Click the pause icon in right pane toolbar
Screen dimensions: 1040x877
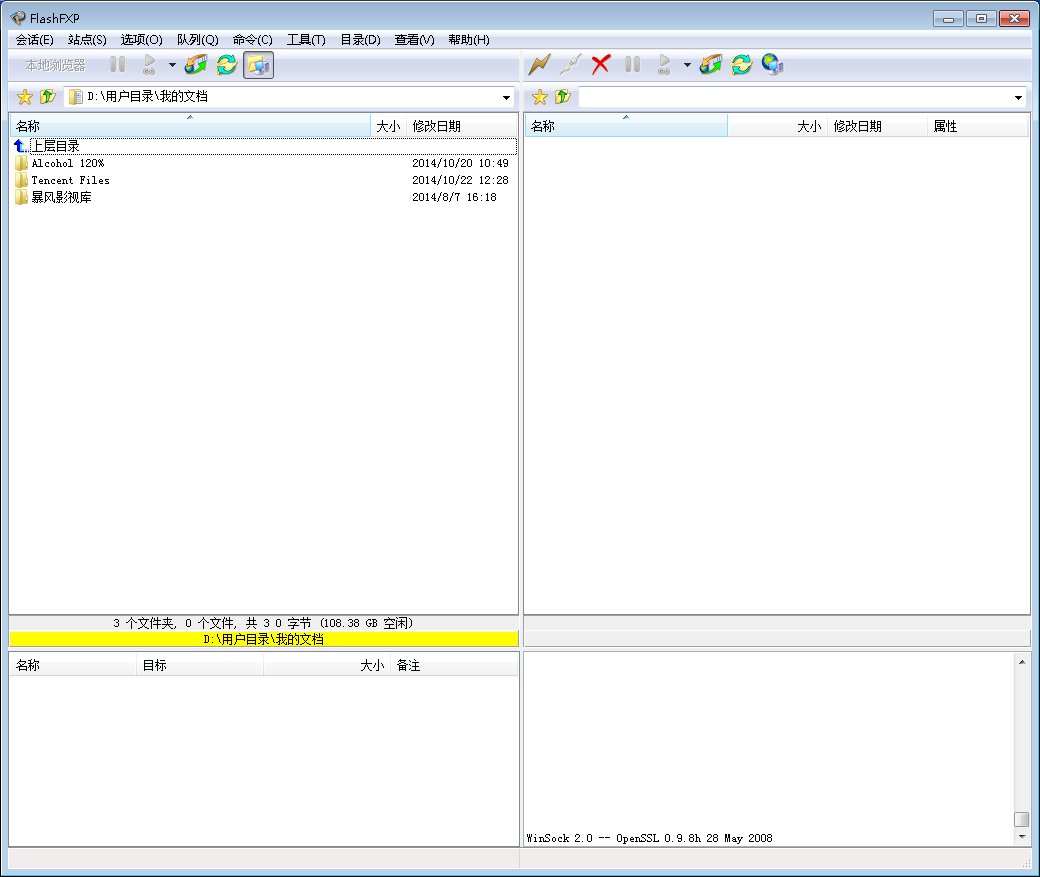tap(632, 64)
